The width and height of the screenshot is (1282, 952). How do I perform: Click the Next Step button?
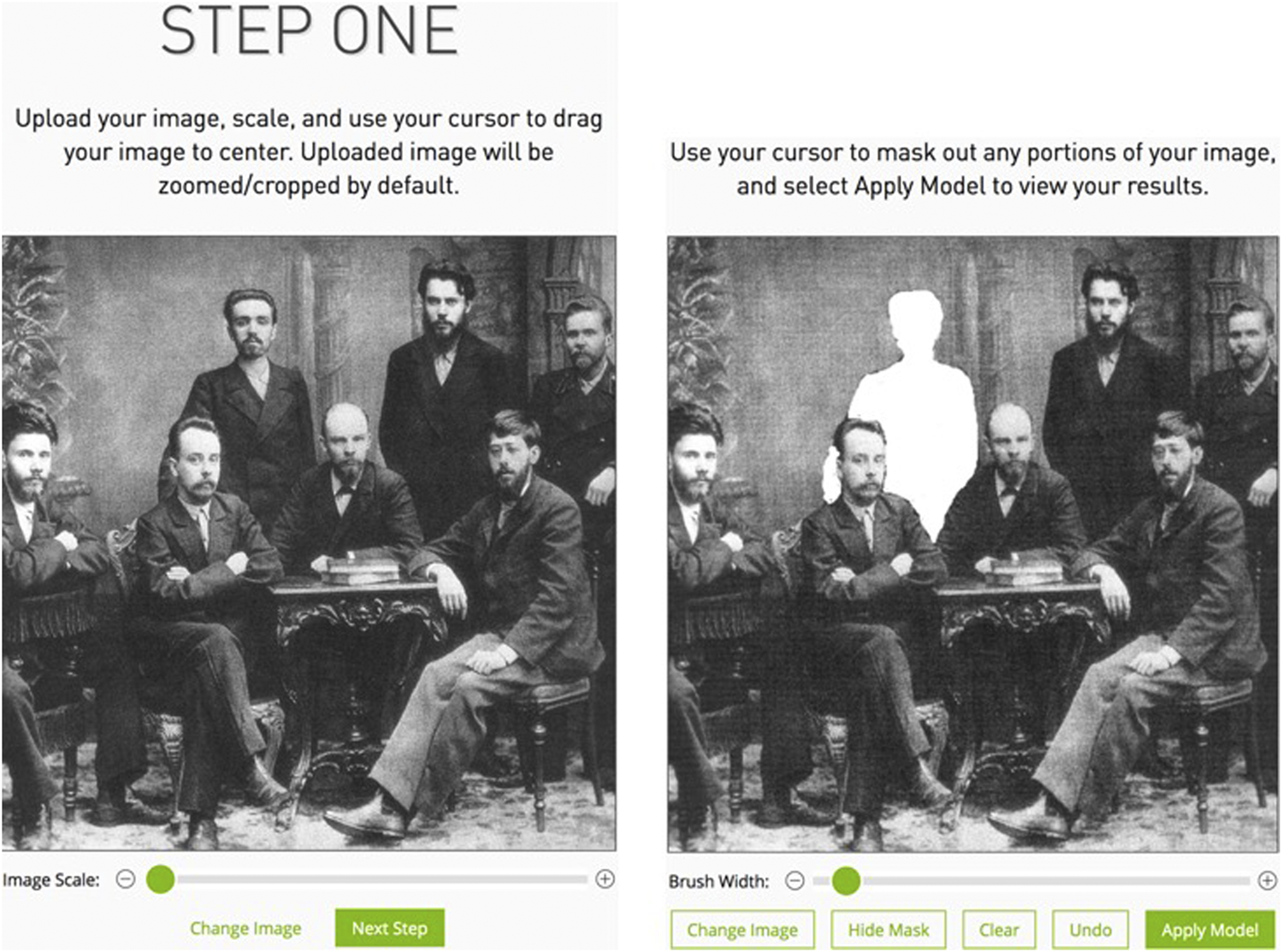click(x=389, y=928)
